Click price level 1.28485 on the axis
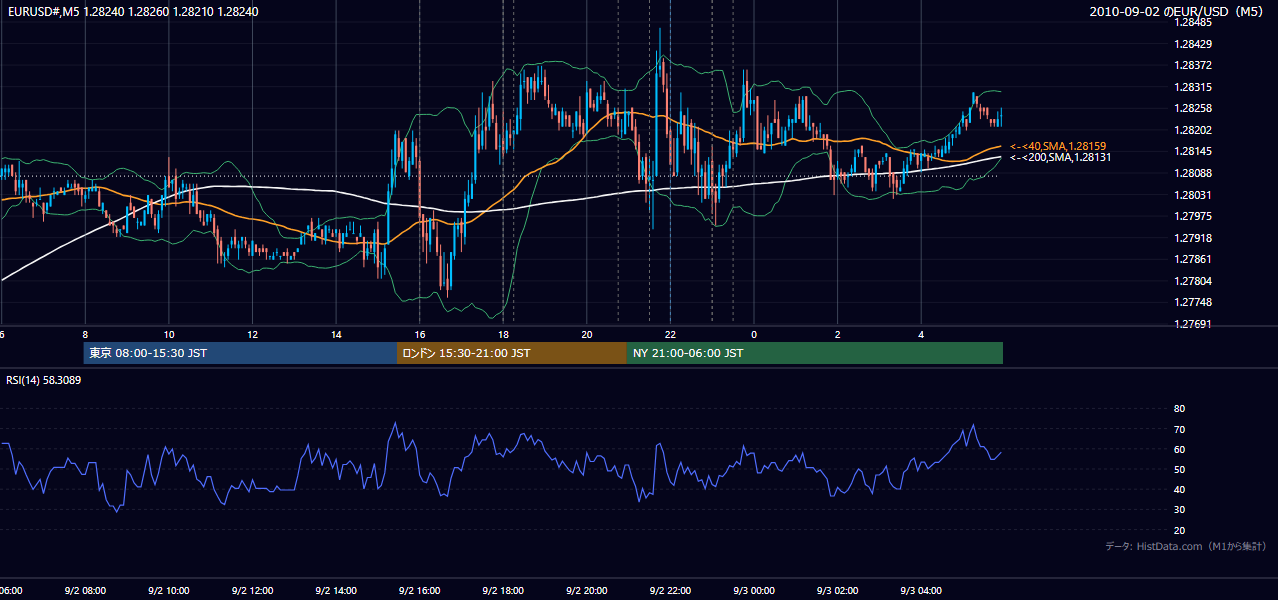1278x600 pixels. (1192, 22)
